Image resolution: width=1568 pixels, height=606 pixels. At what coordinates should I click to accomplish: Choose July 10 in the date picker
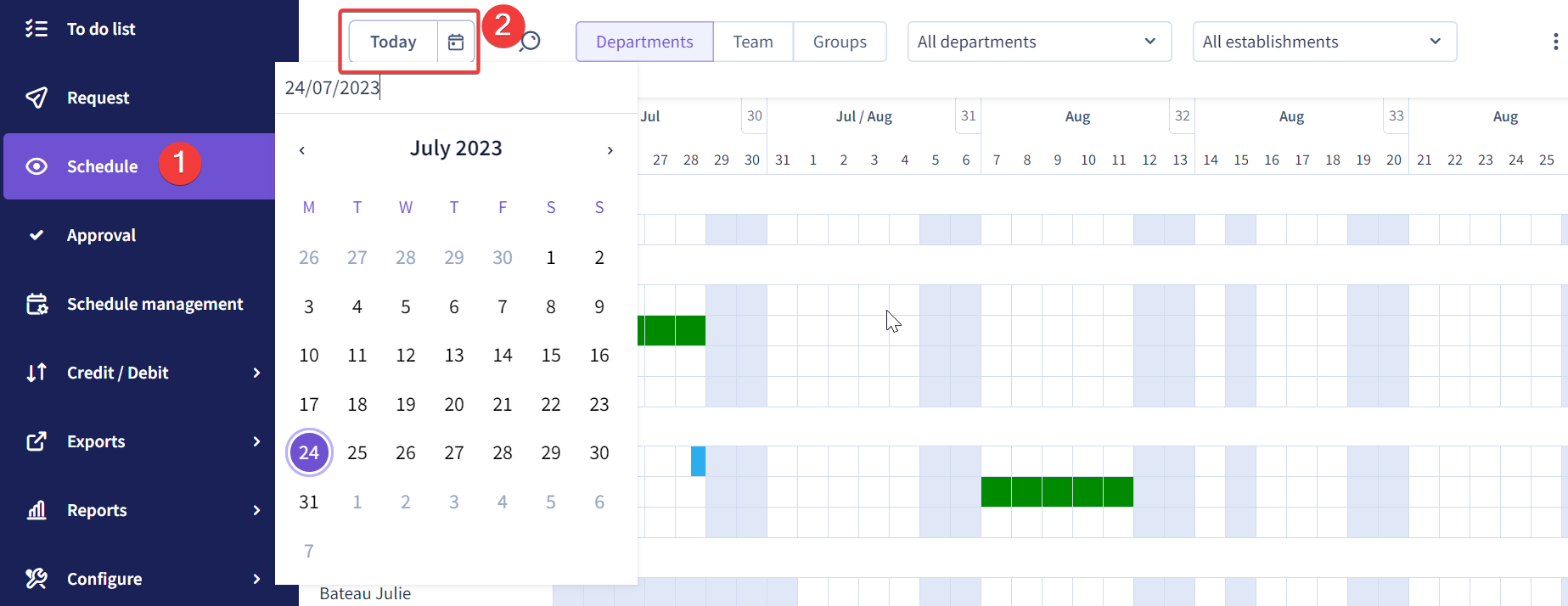tap(309, 355)
